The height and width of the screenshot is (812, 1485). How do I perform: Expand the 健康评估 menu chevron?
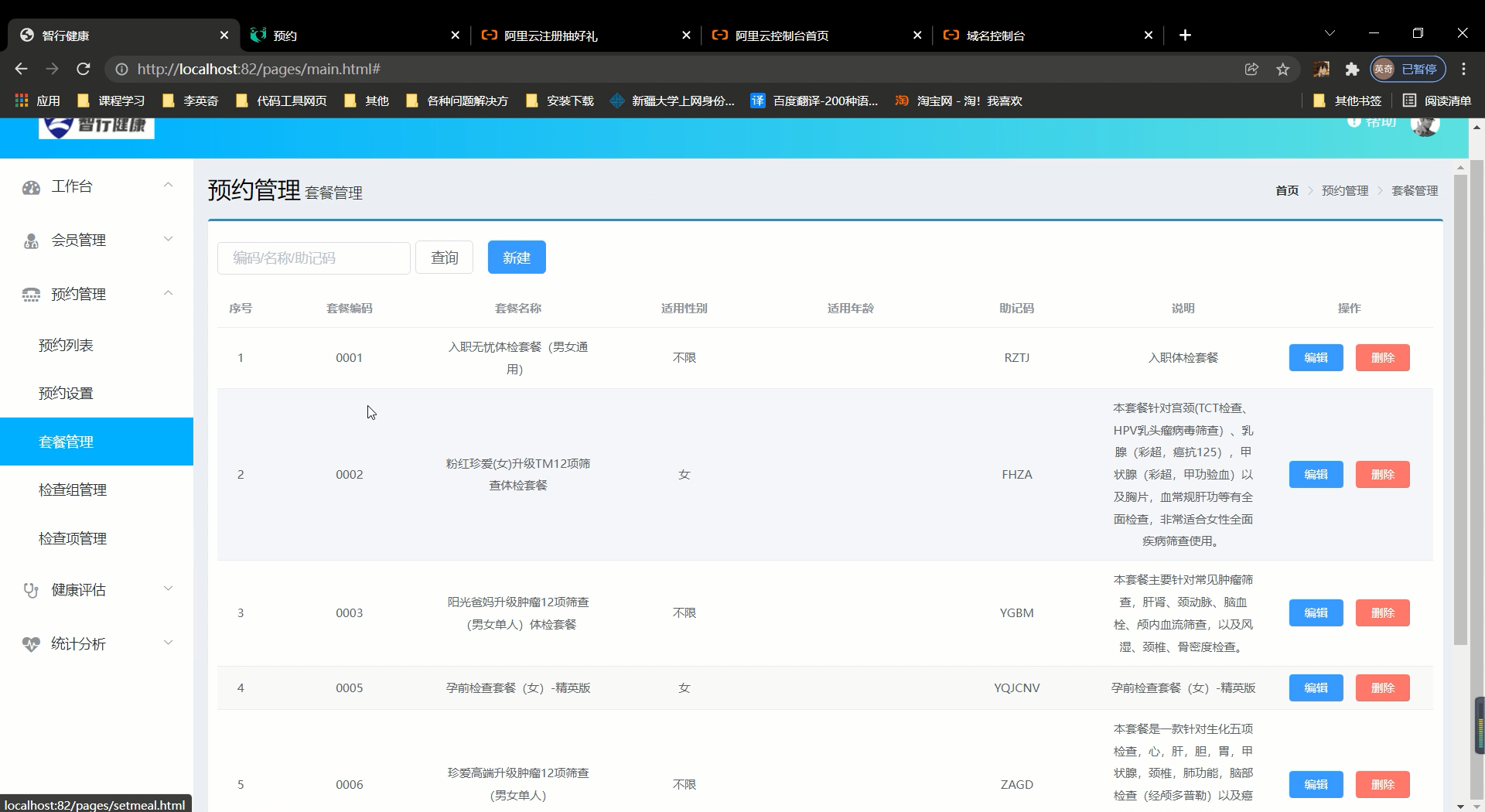(168, 589)
